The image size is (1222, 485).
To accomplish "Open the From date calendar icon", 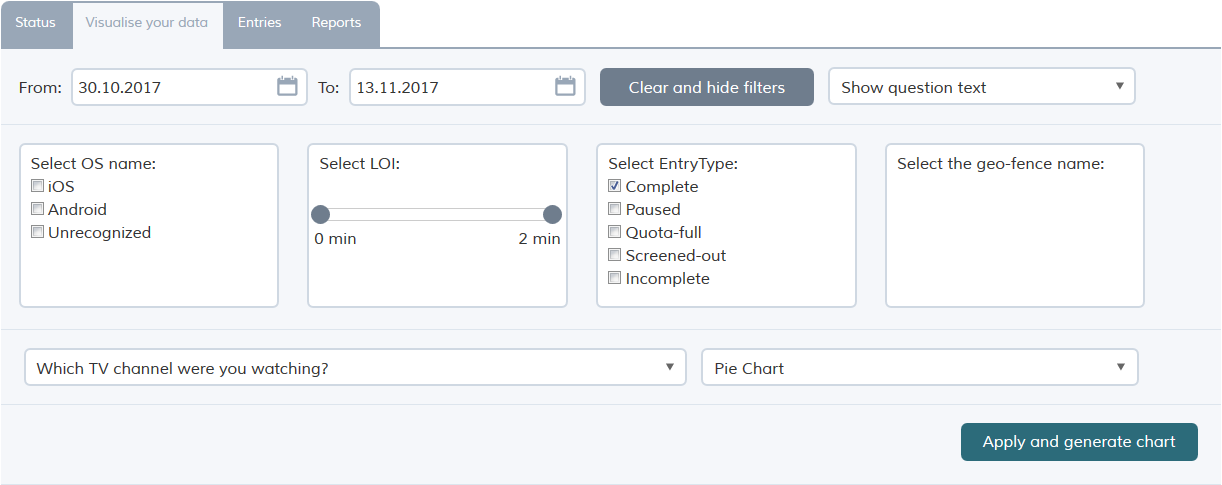I will (287, 86).
